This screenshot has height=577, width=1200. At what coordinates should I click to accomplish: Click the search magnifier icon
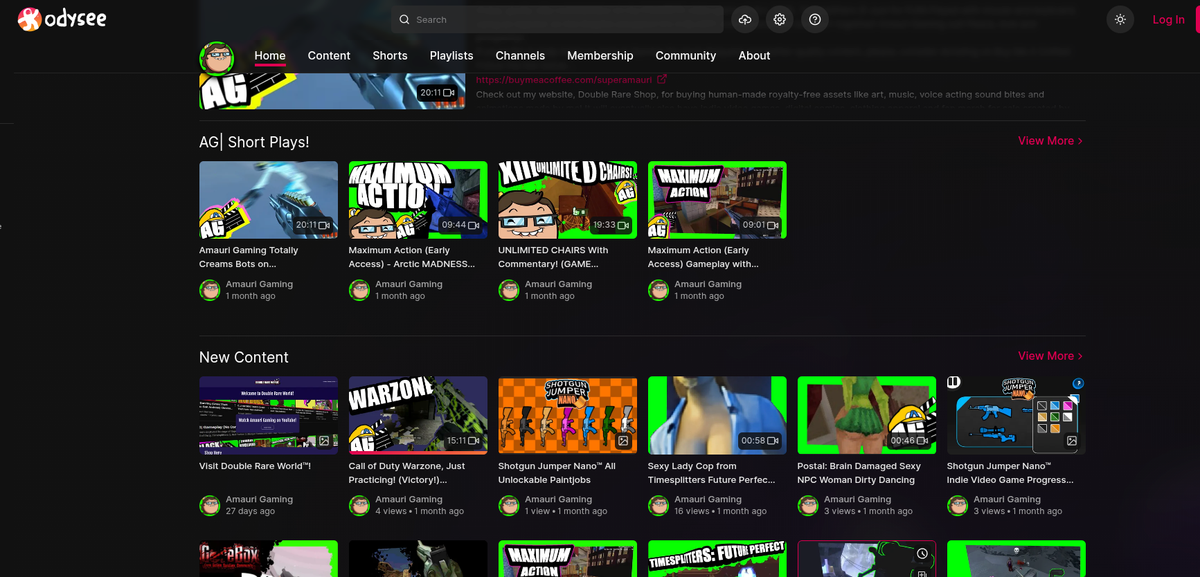pyautogui.click(x=404, y=19)
